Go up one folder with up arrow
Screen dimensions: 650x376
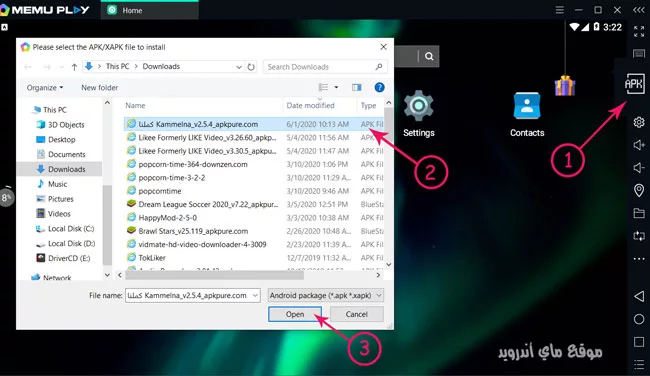point(74,67)
